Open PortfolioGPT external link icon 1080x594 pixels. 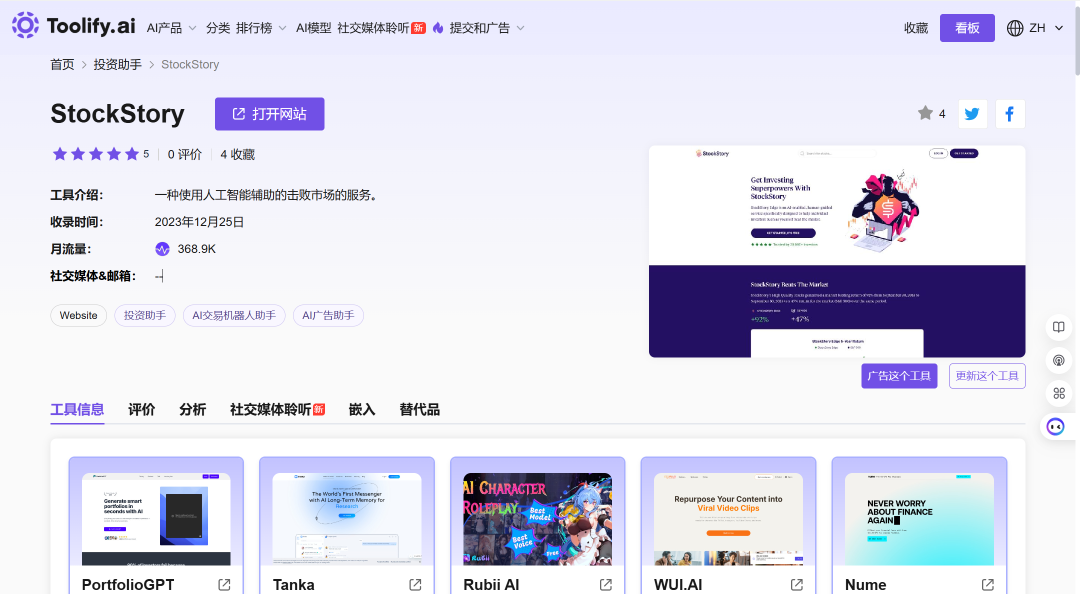[225, 584]
